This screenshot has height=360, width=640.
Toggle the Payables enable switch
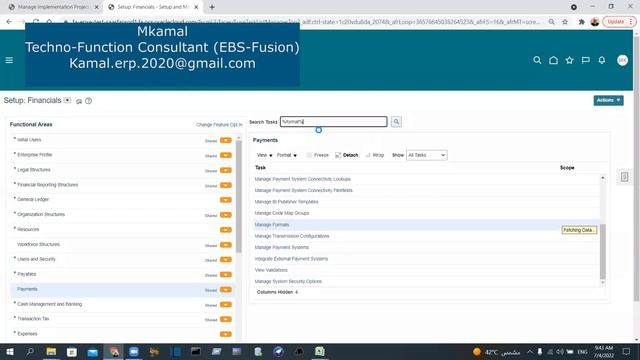pos(226,275)
